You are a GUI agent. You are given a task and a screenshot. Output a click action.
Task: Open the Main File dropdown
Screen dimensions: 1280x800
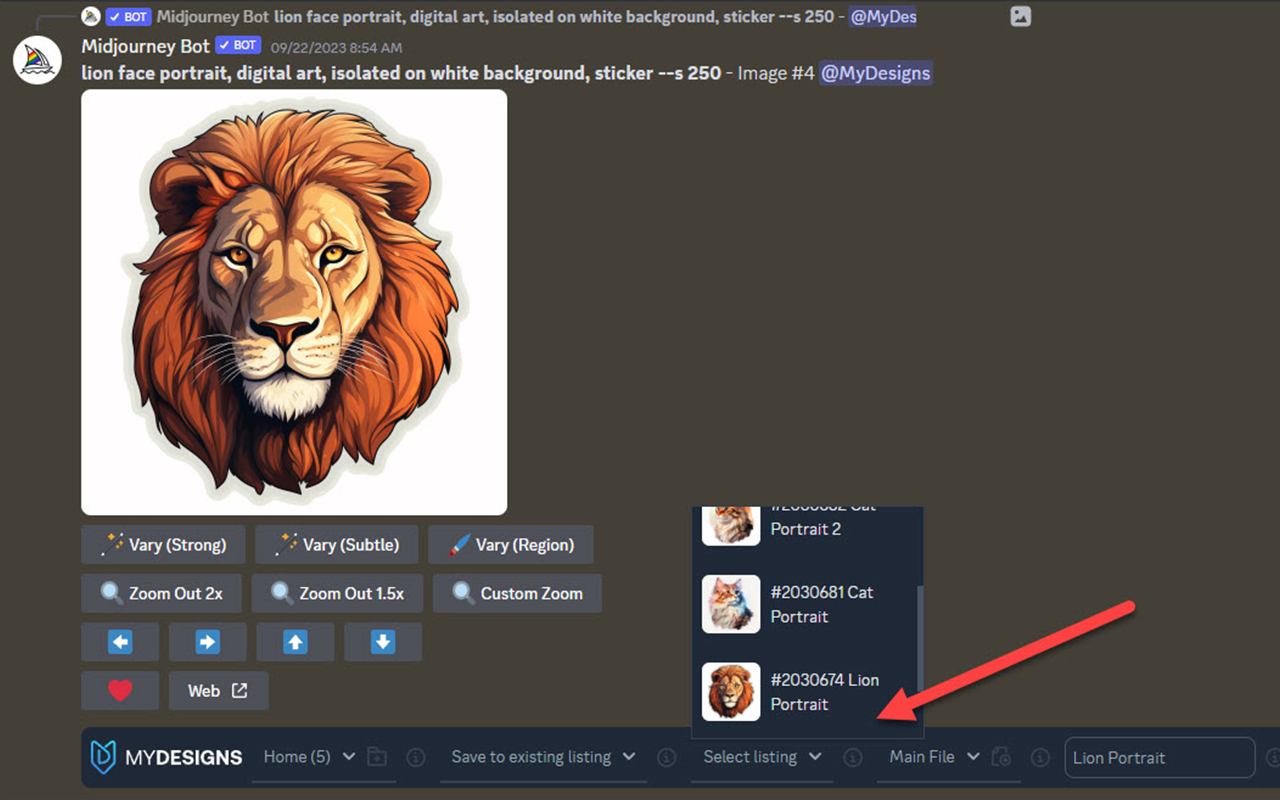(x=934, y=757)
